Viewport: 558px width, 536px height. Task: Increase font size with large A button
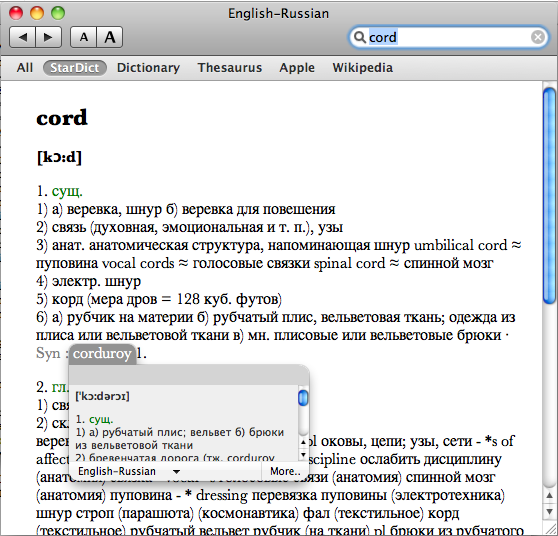point(110,37)
